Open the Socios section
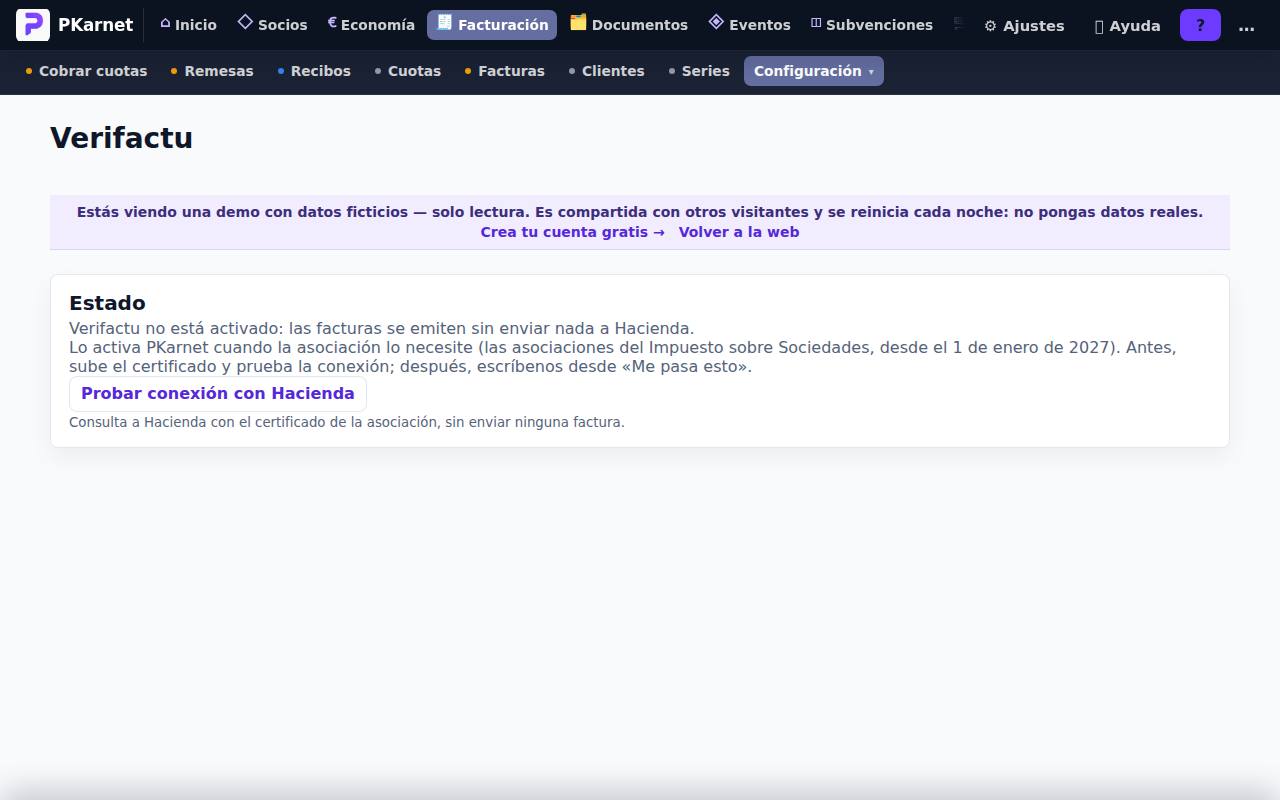The image size is (1280, 800). [272, 25]
